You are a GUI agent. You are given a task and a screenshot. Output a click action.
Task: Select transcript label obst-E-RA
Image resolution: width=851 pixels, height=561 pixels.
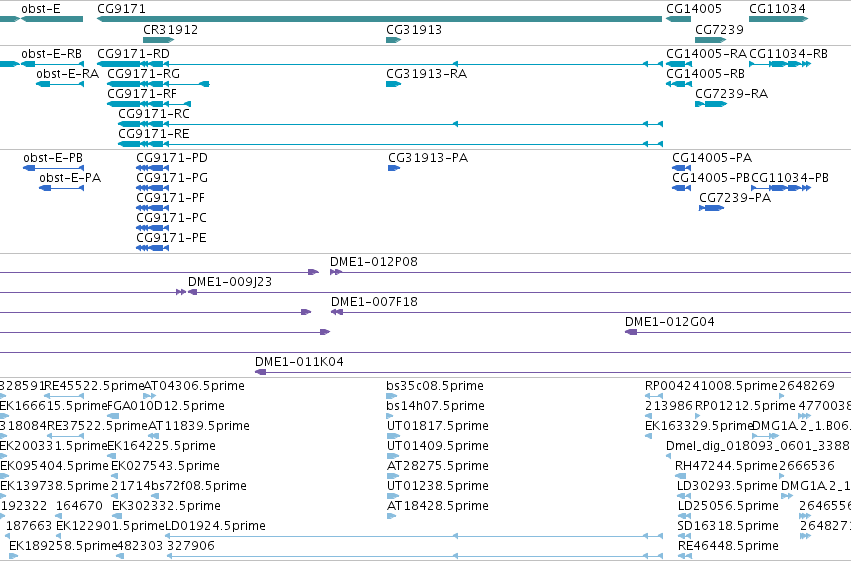click(67, 74)
